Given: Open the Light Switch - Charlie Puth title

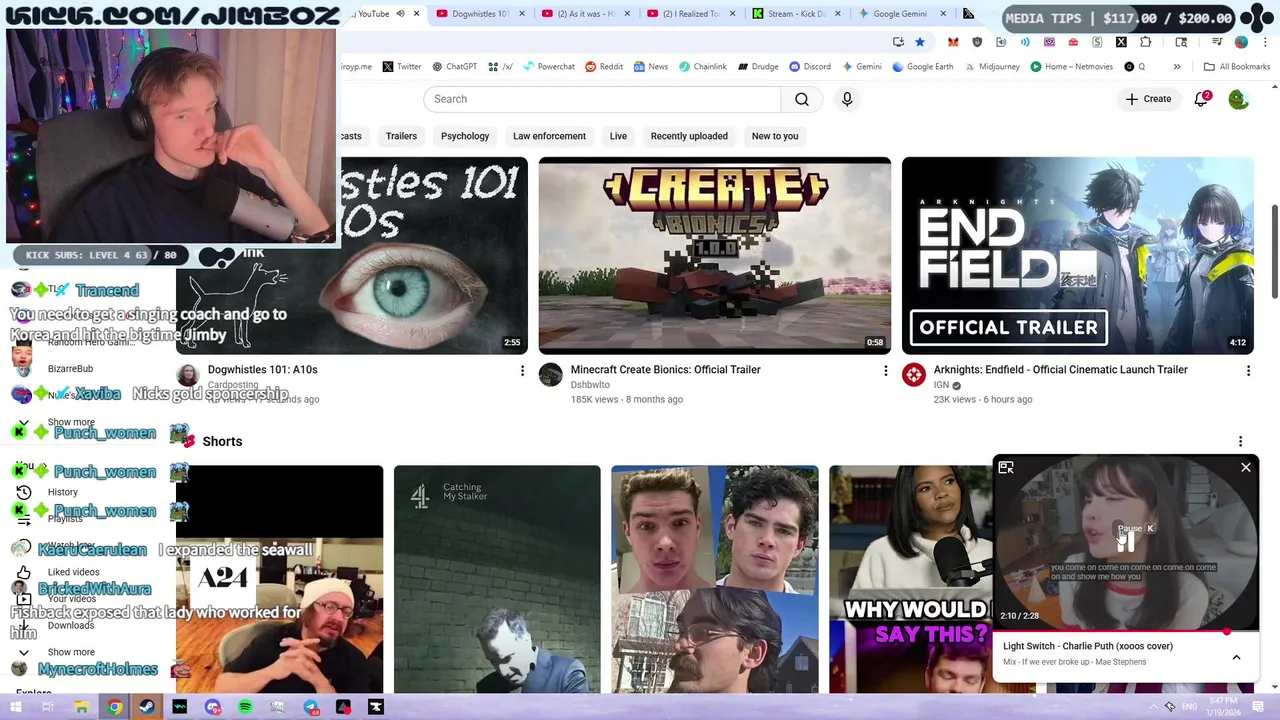Looking at the screenshot, I should click(x=1088, y=646).
